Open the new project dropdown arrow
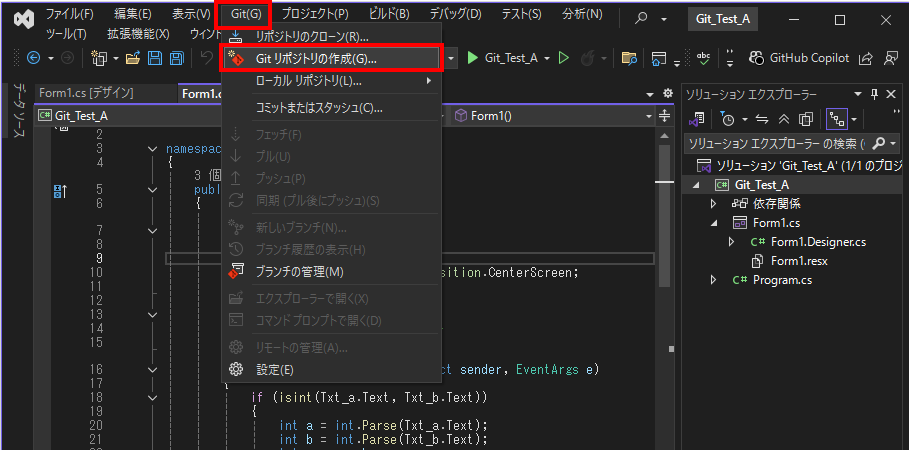 click(x=116, y=58)
